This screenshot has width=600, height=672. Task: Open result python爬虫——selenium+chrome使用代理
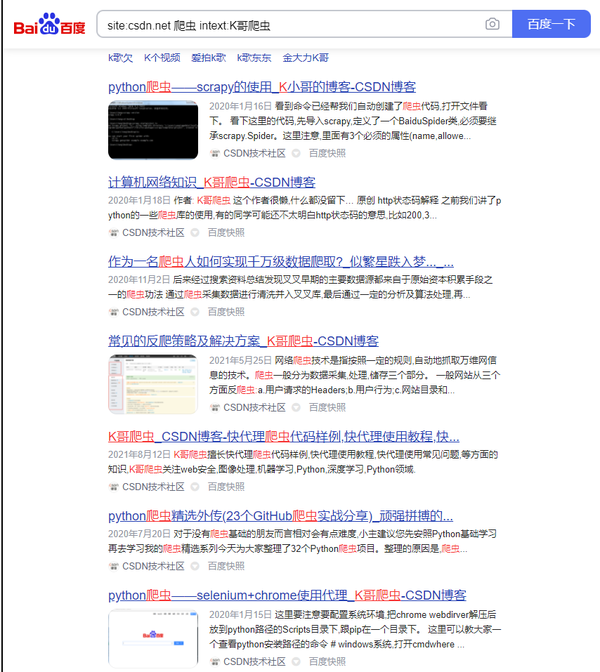[x=287, y=595]
